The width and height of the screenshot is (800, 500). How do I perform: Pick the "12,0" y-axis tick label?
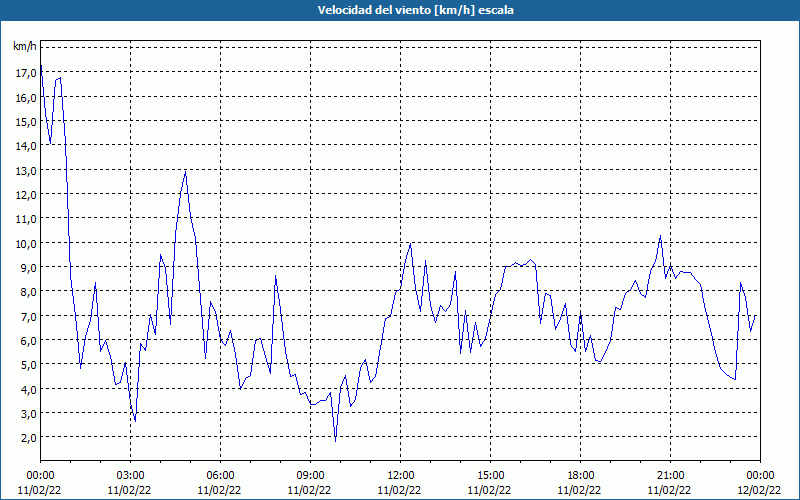point(27,195)
